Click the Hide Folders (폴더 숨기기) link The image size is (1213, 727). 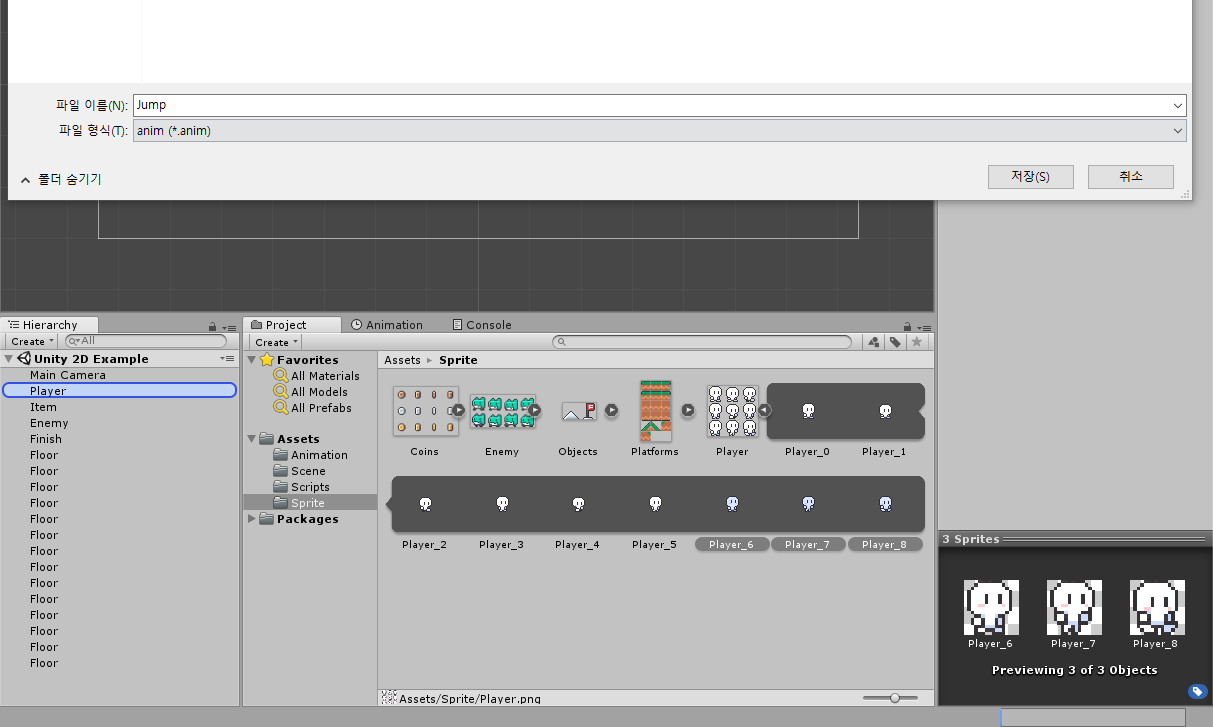(x=60, y=180)
